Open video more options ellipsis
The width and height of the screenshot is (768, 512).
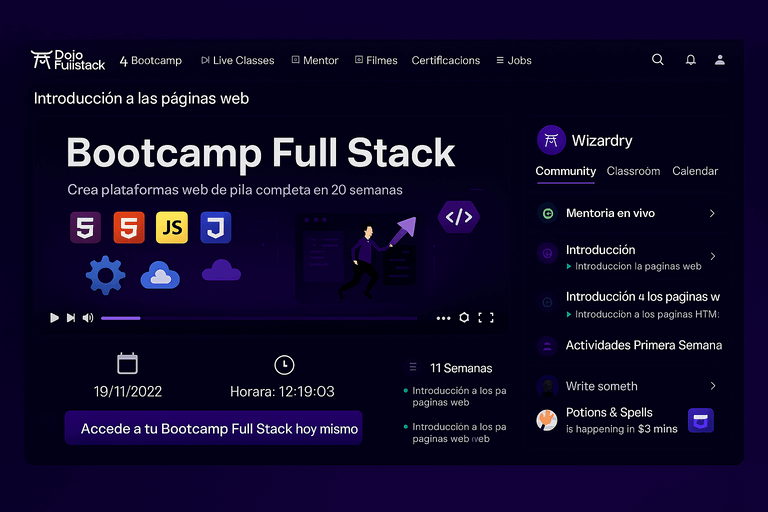444,318
